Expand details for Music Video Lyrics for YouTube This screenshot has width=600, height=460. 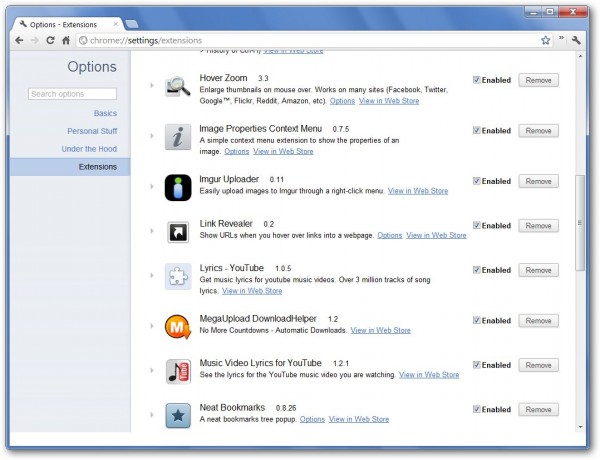click(152, 370)
